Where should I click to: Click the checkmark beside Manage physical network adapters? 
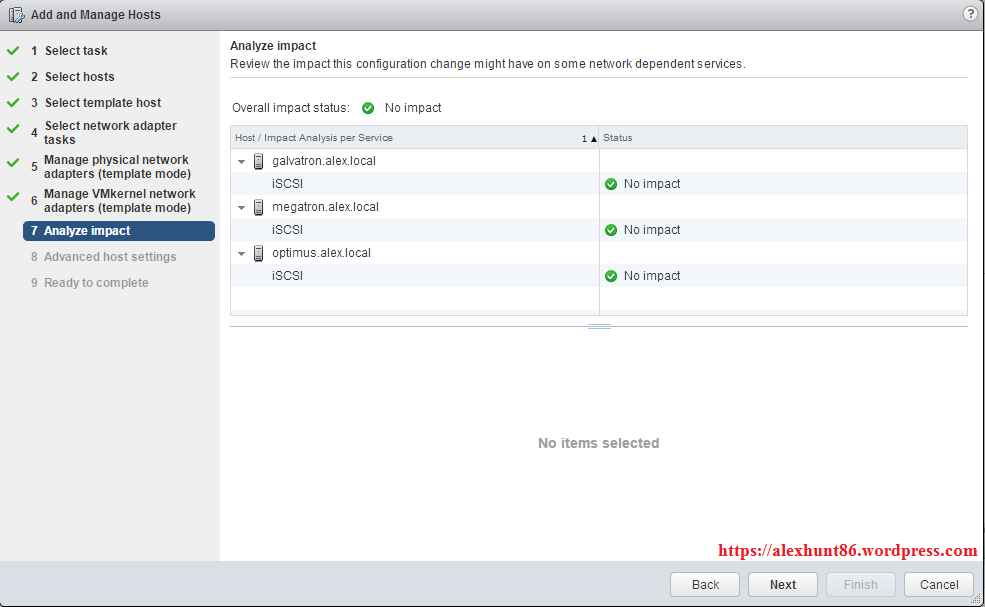point(13,162)
